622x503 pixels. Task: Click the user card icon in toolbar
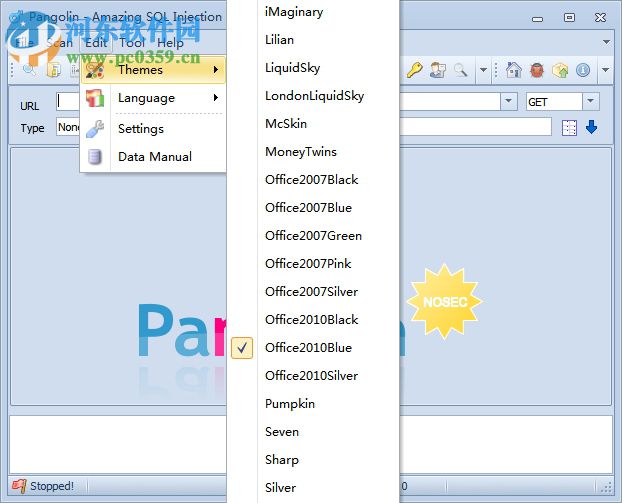tap(438, 70)
